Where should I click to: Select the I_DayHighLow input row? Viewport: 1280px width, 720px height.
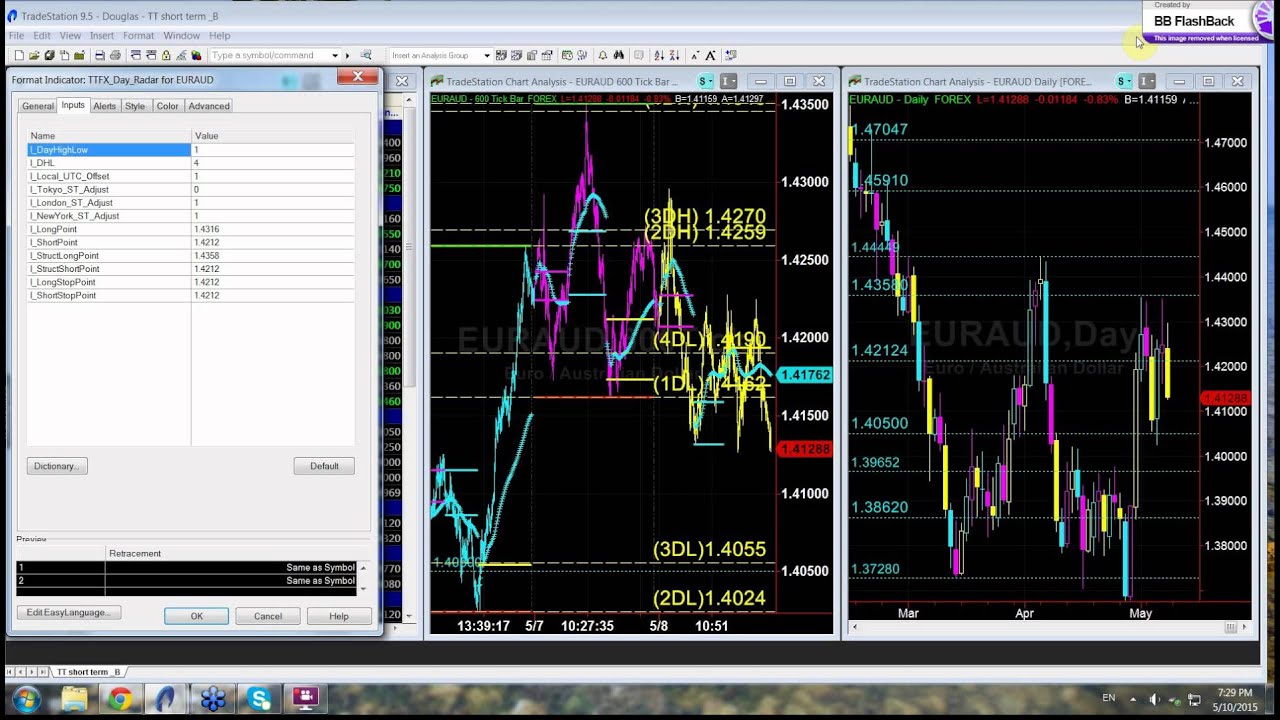pos(191,150)
